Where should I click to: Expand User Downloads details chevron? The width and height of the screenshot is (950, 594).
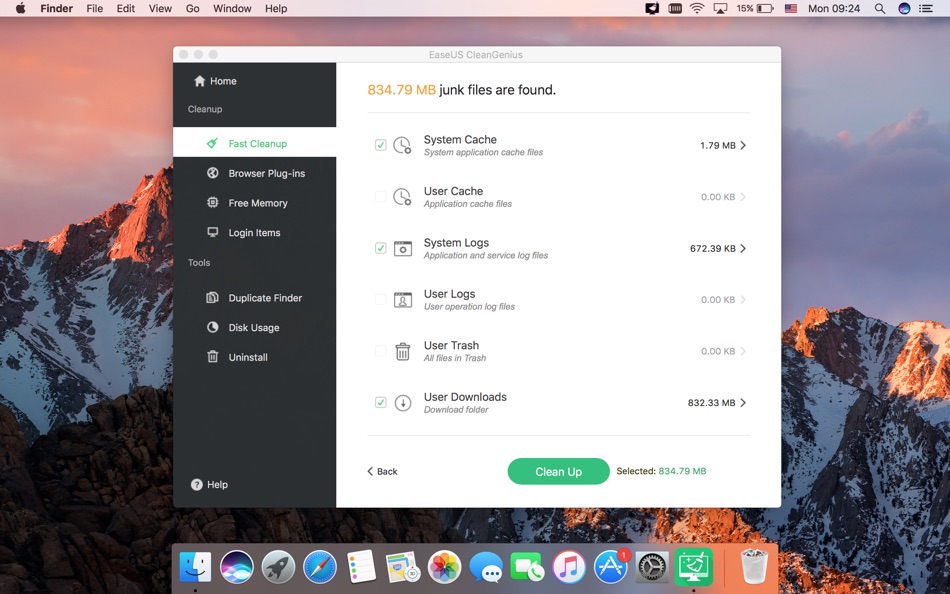tap(743, 402)
